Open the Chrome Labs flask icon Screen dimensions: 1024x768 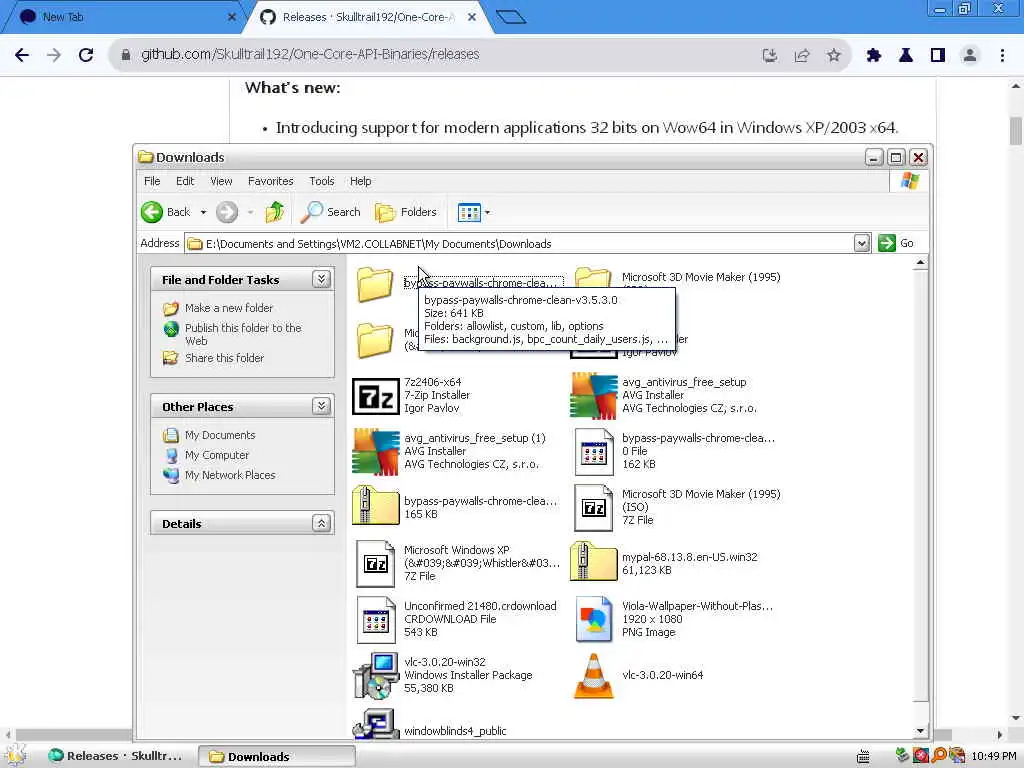click(x=906, y=55)
